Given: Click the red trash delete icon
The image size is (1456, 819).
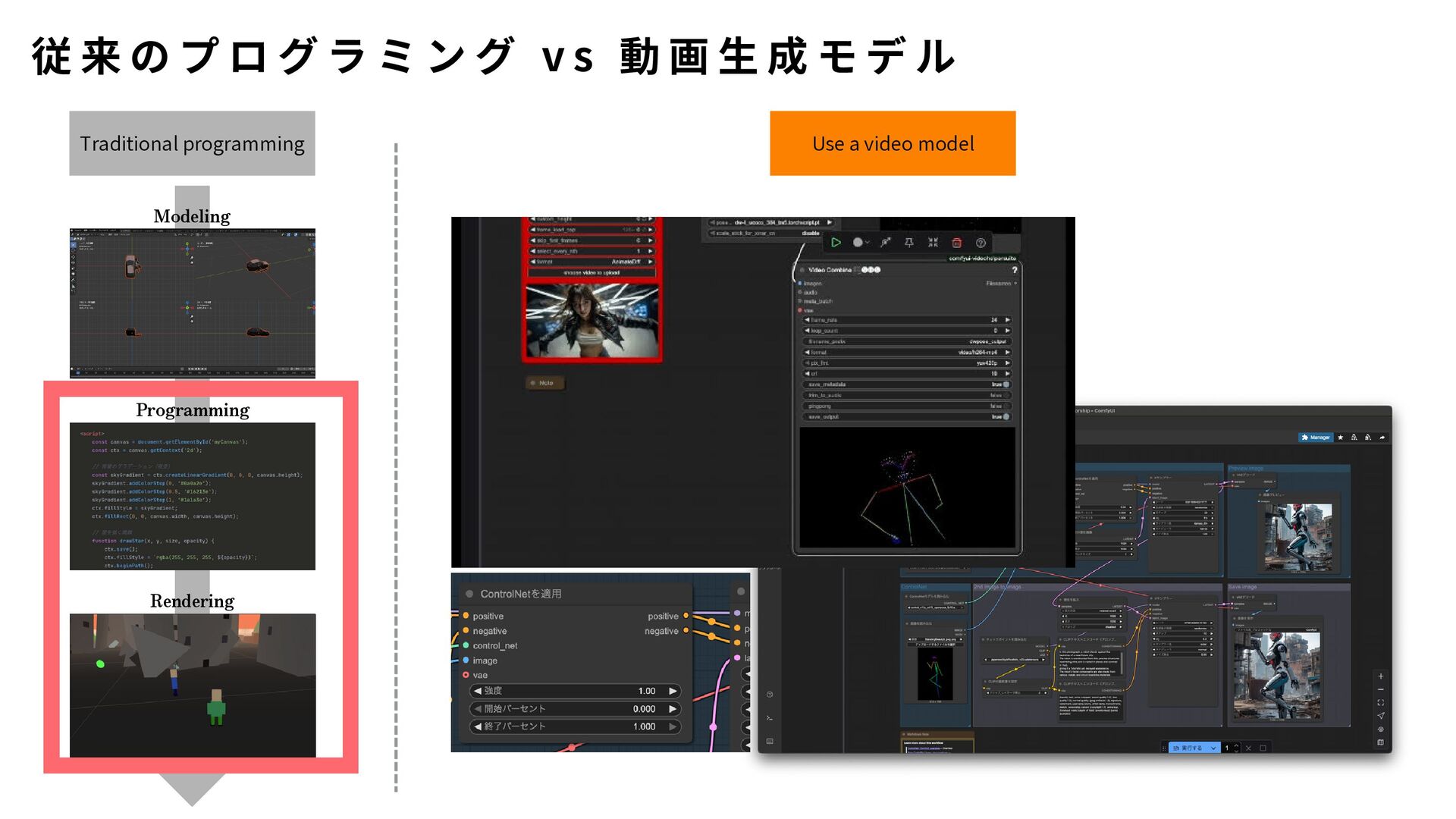Looking at the screenshot, I should point(957,243).
